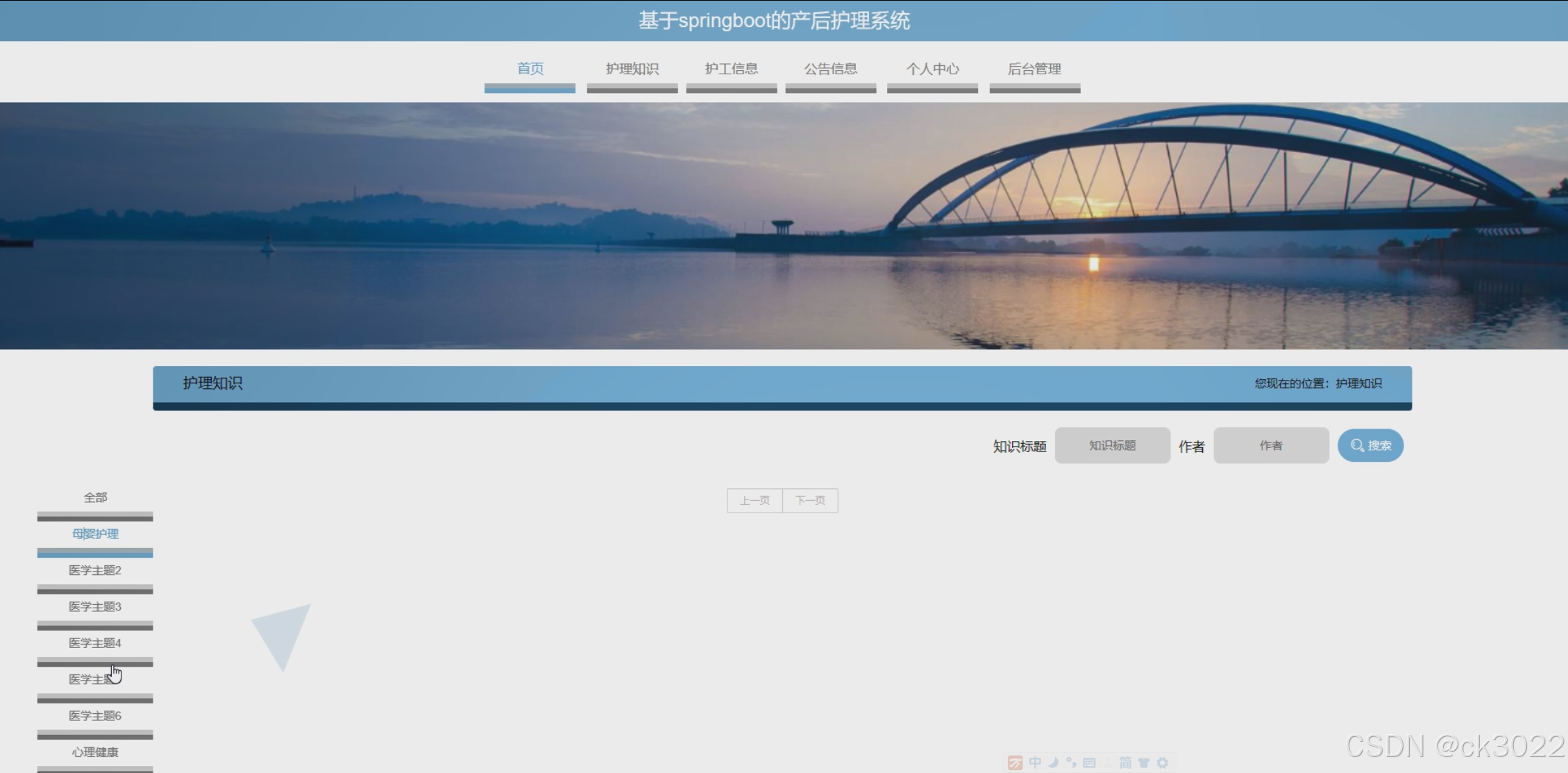Open the IME settings gear icon

1163,763
